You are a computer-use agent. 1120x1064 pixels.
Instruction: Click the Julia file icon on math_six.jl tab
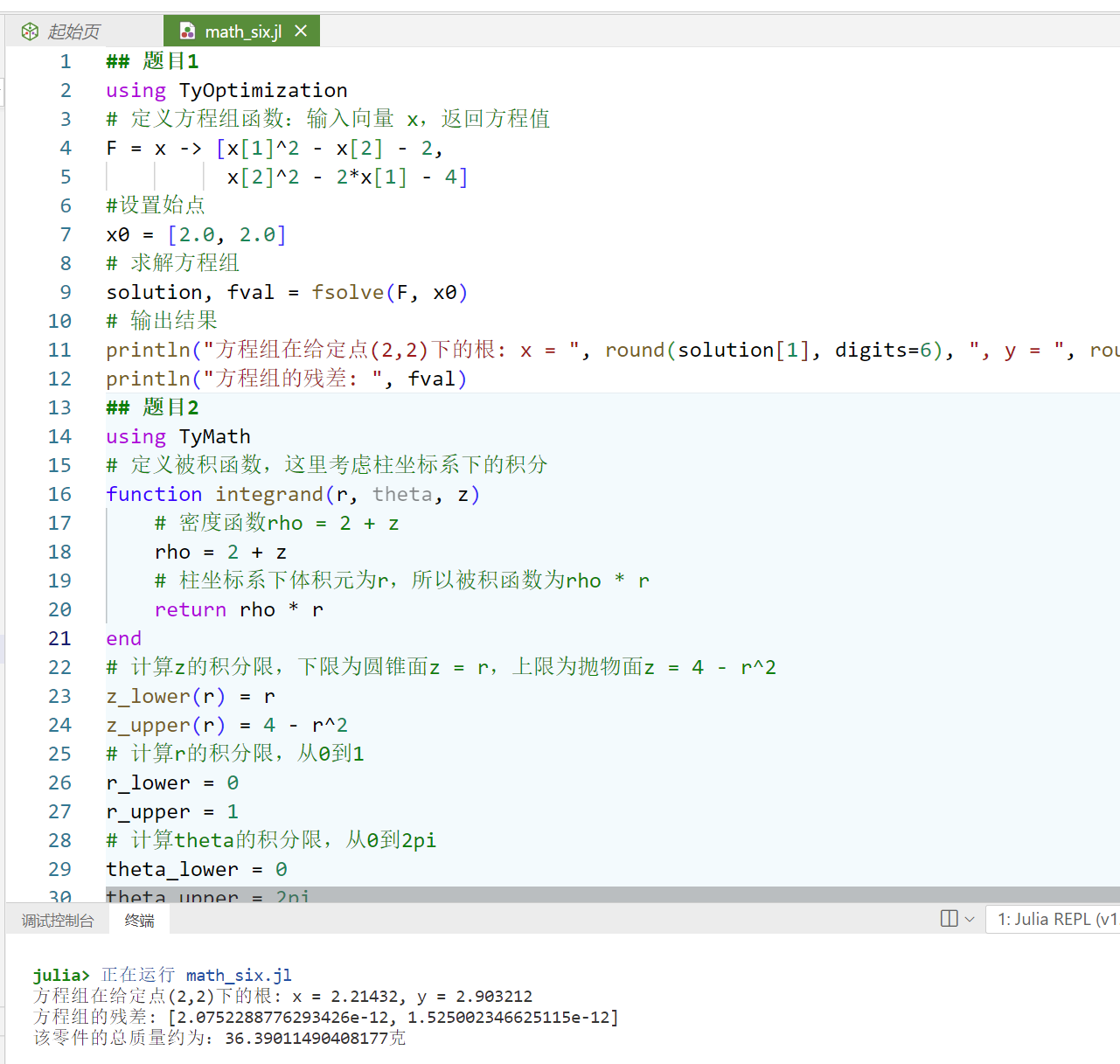pyautogui.click(x=187, y=31)
